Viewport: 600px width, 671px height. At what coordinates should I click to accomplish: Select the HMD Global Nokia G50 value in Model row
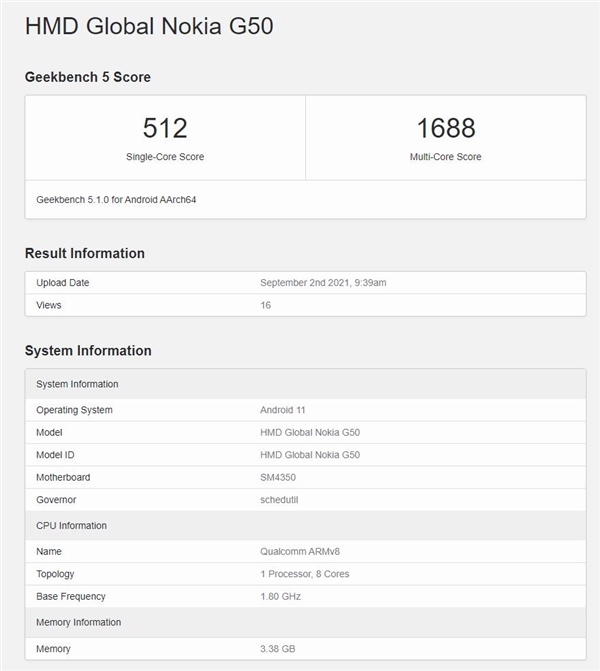[x=310, y=433]
